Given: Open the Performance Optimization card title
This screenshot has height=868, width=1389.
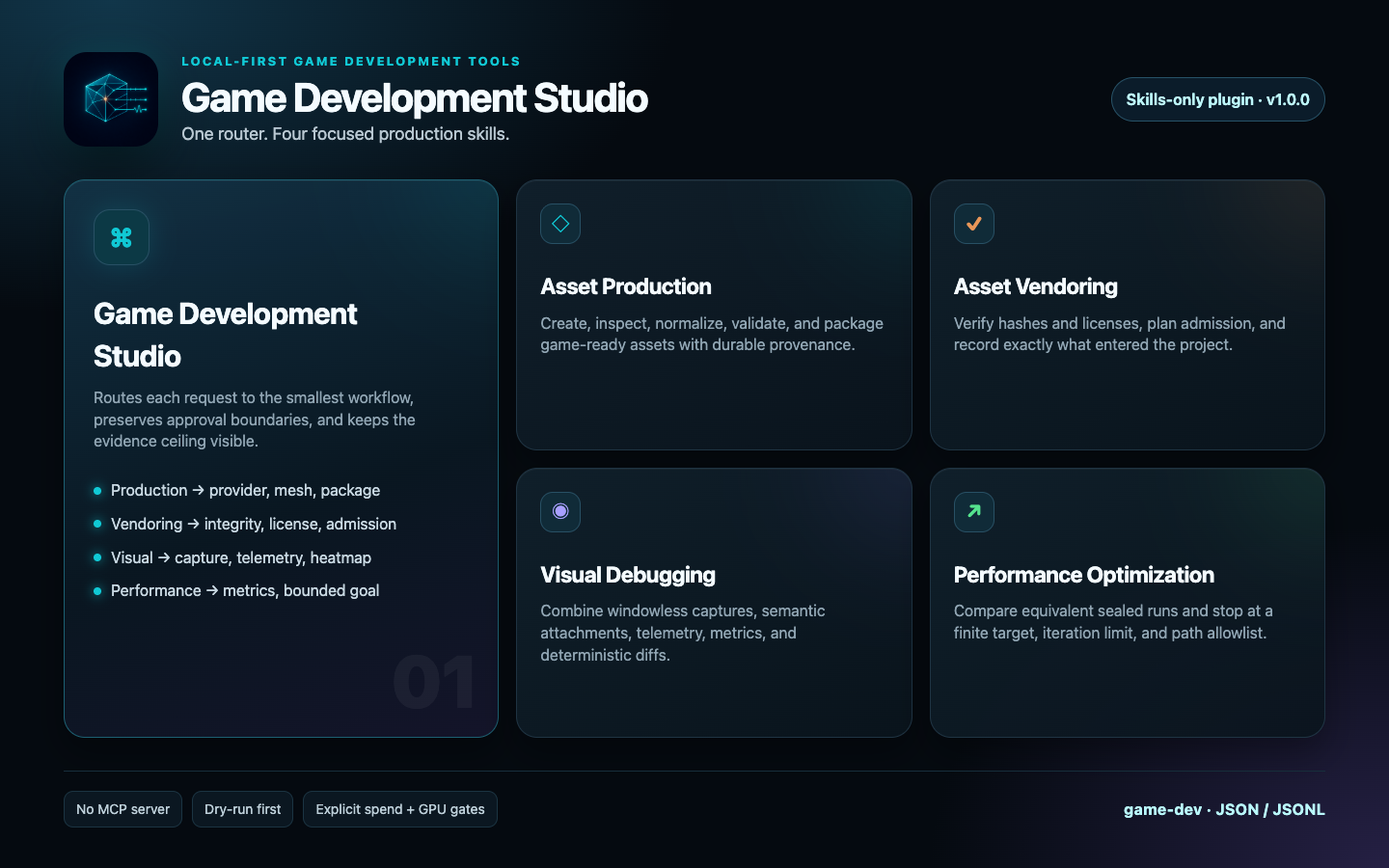Looking at the screenshot, I should [1084, 575].
